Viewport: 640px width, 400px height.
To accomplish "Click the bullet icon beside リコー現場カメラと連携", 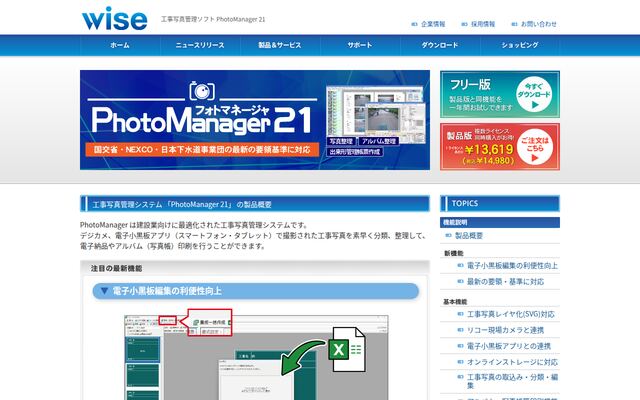I will pos(460,330).
